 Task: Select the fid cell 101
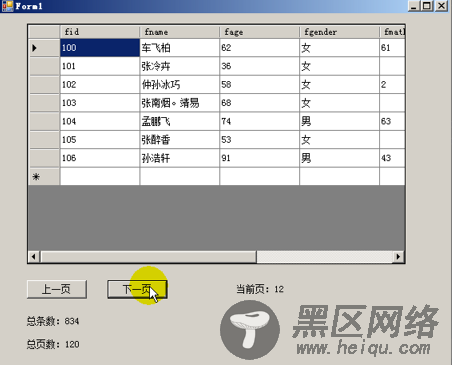pyautogui.click(x=100, y=66)
